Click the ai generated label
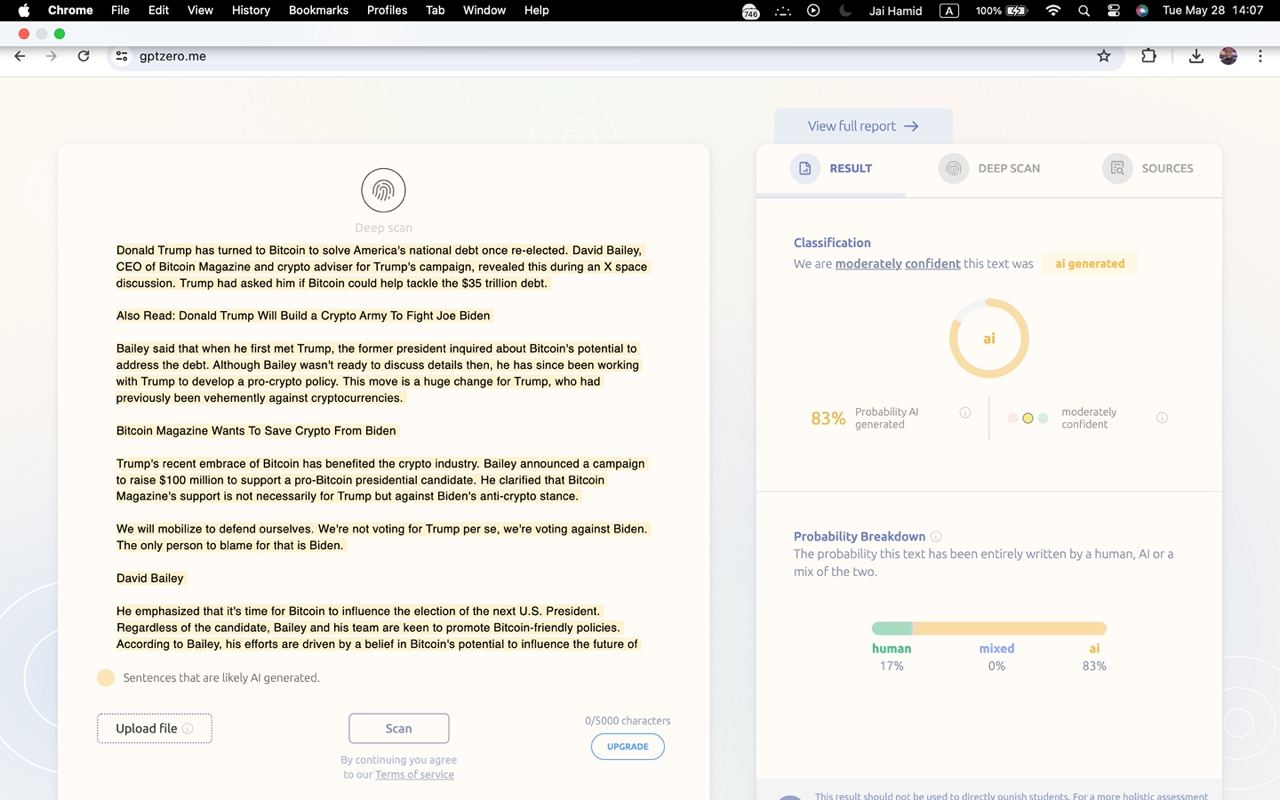1280x800 pixels. point(1090,264)
